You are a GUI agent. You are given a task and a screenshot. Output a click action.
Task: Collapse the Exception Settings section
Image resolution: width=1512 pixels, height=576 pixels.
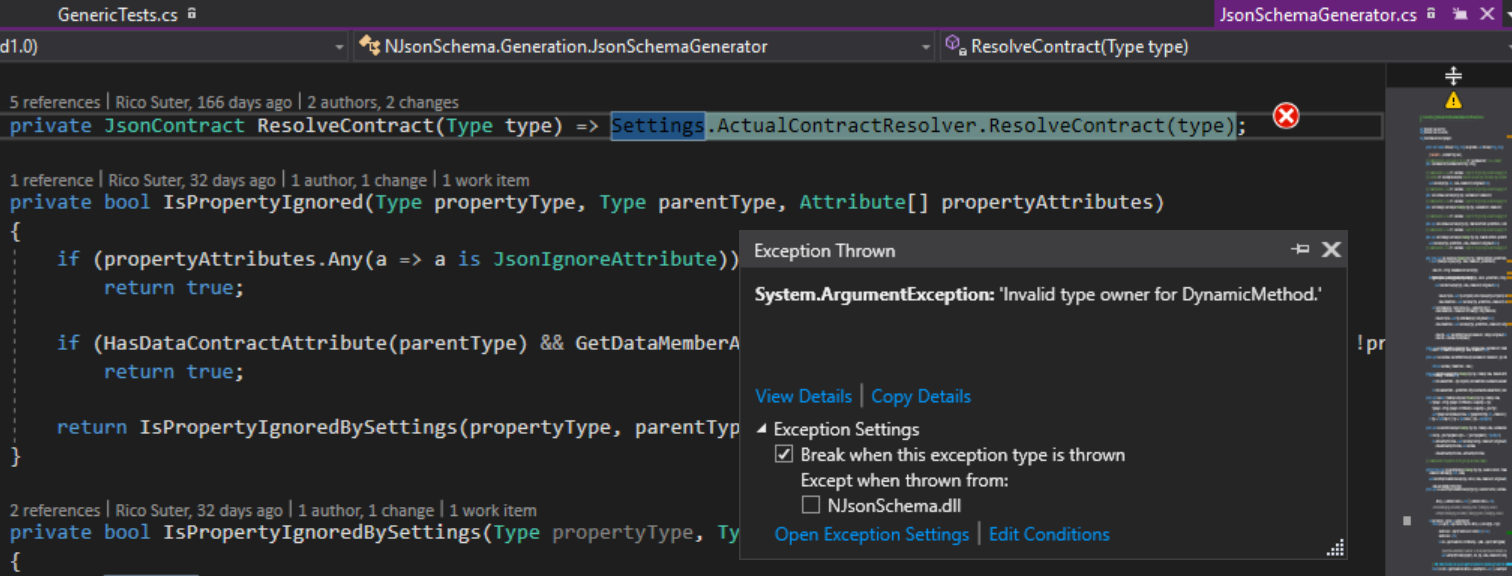(x=761, y=429)
